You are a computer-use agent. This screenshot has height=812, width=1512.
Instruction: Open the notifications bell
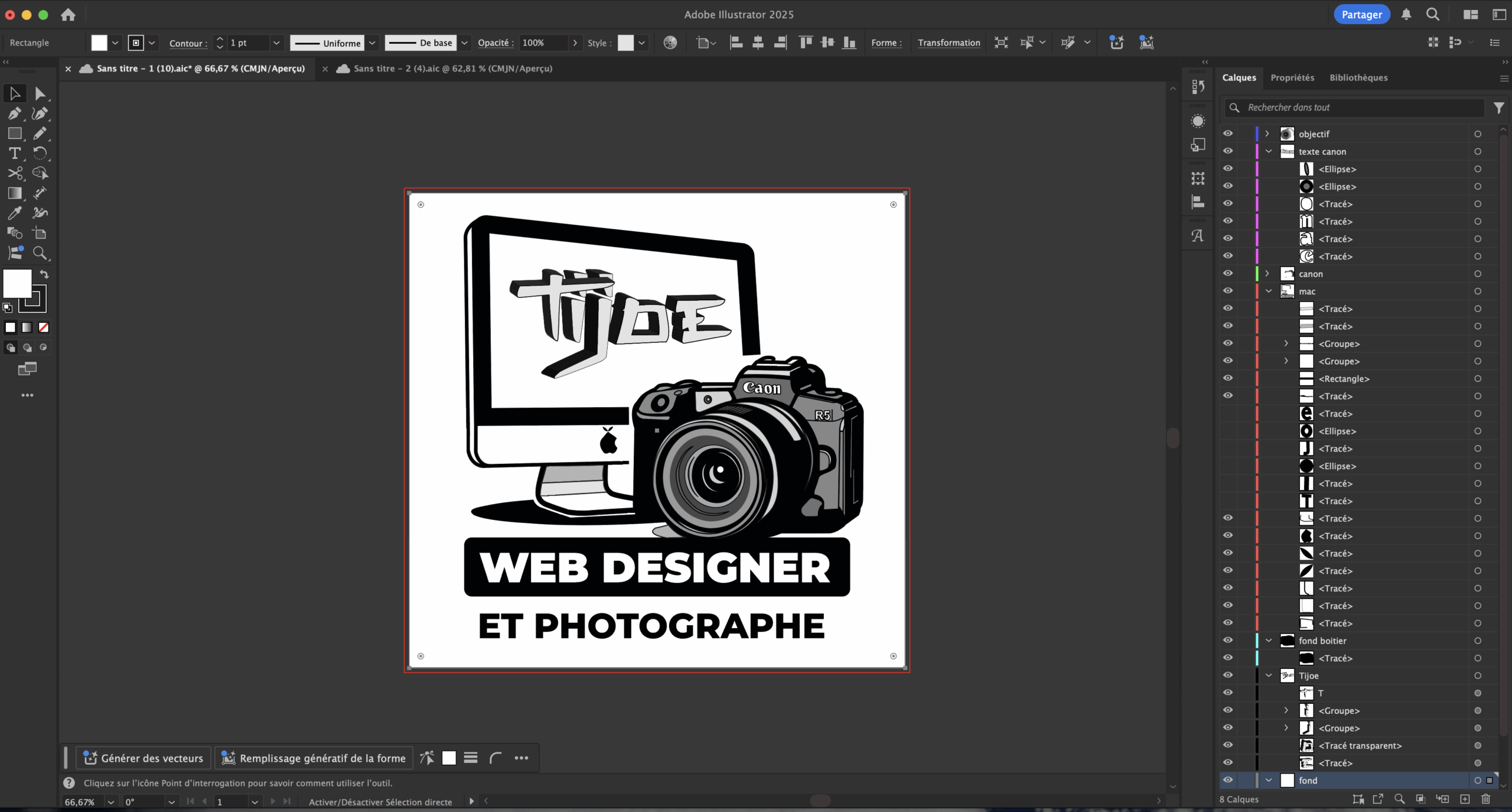pos(1406,15)
